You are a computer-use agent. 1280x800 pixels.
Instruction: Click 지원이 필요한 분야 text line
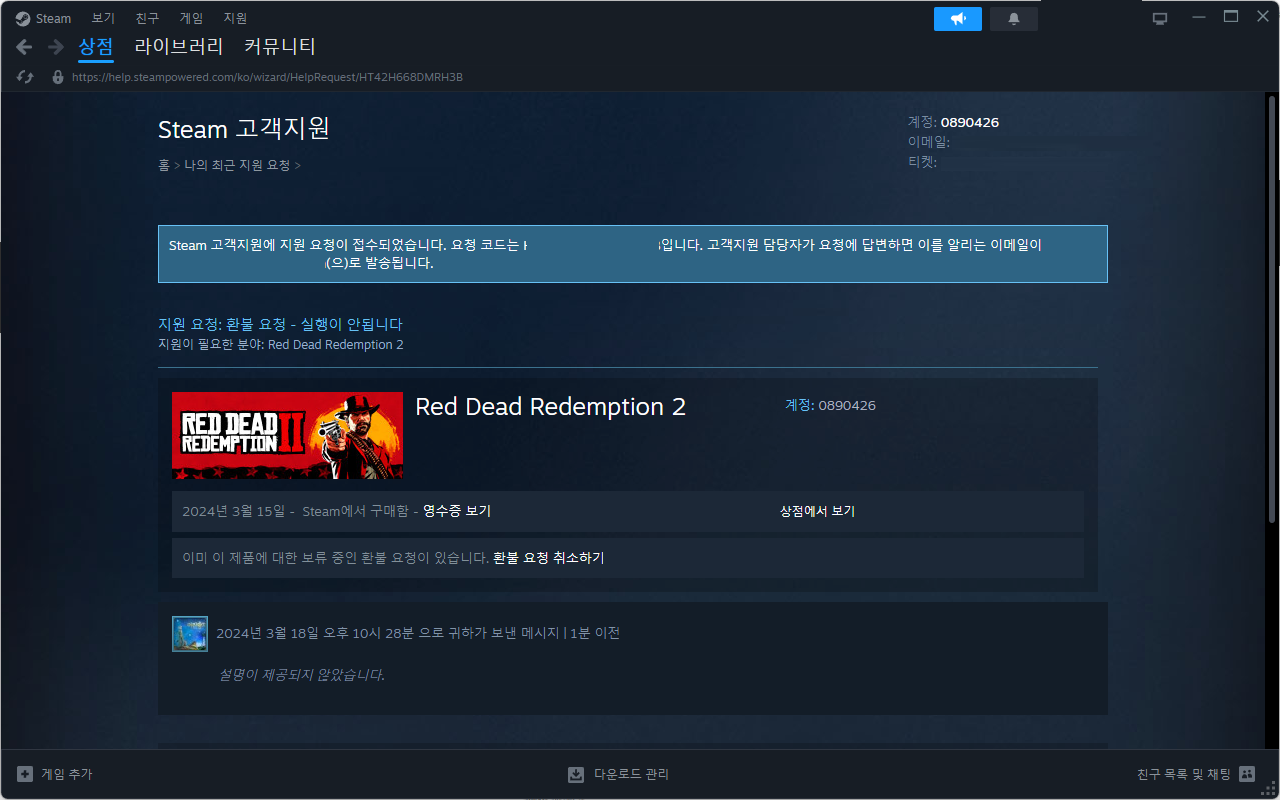tap(281, 345)
